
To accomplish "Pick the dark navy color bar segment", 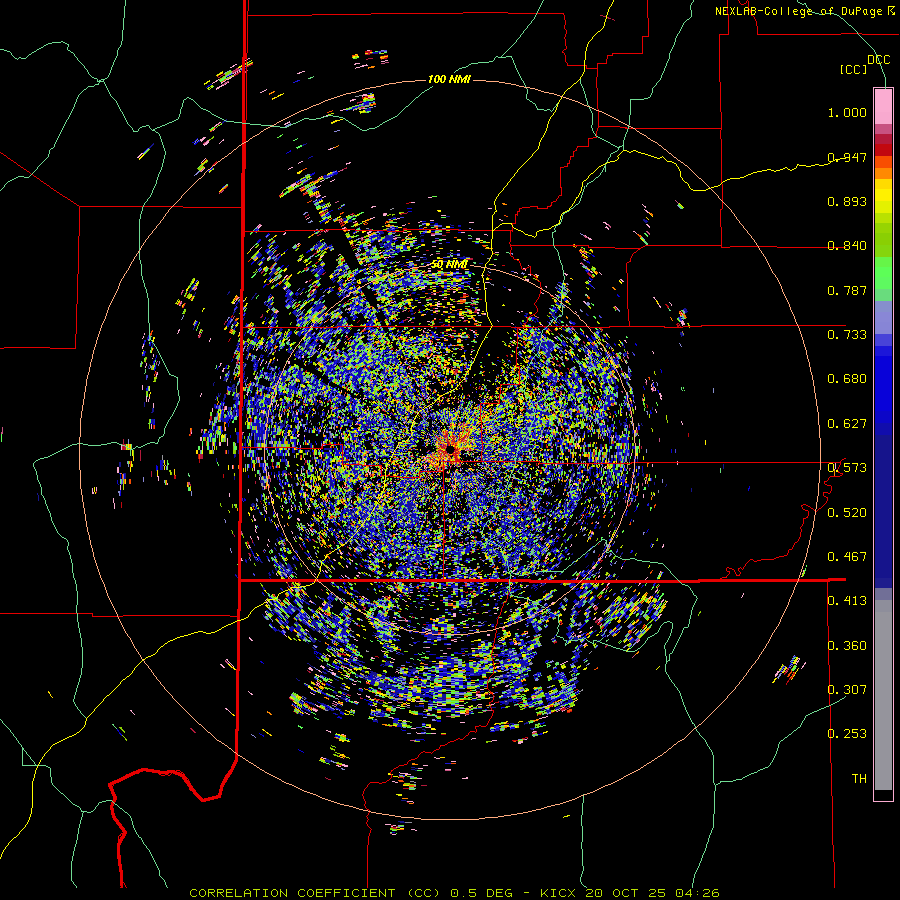I will coord(883,511).
